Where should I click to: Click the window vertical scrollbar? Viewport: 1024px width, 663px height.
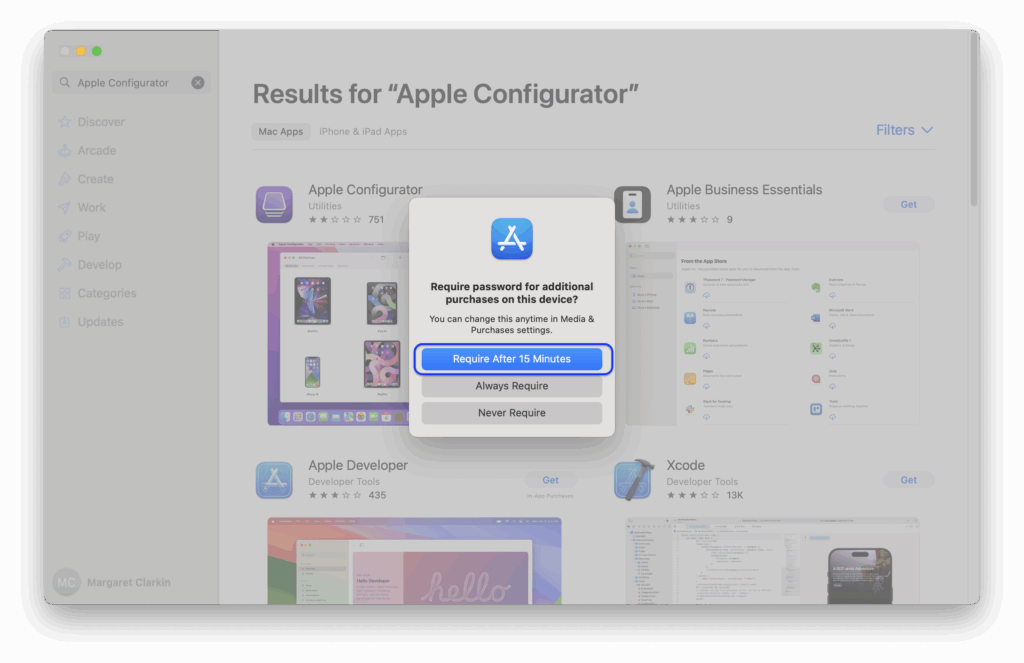[x=974, y=121]
